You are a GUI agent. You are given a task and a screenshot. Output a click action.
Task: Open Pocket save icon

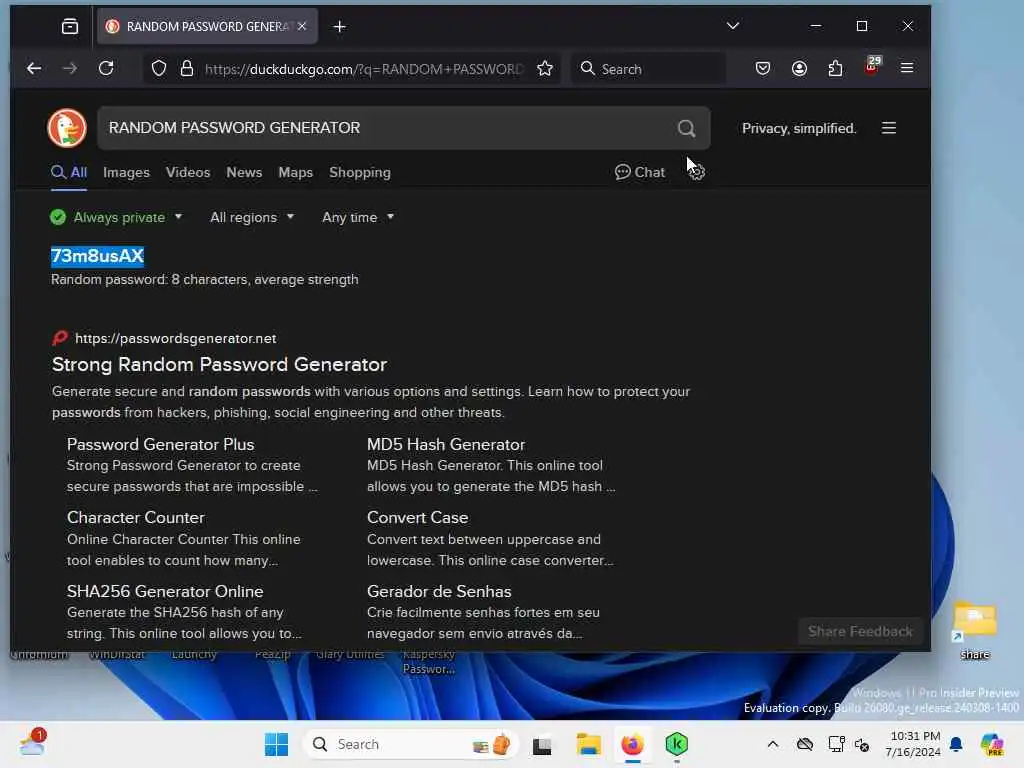[x=763, y=68]
